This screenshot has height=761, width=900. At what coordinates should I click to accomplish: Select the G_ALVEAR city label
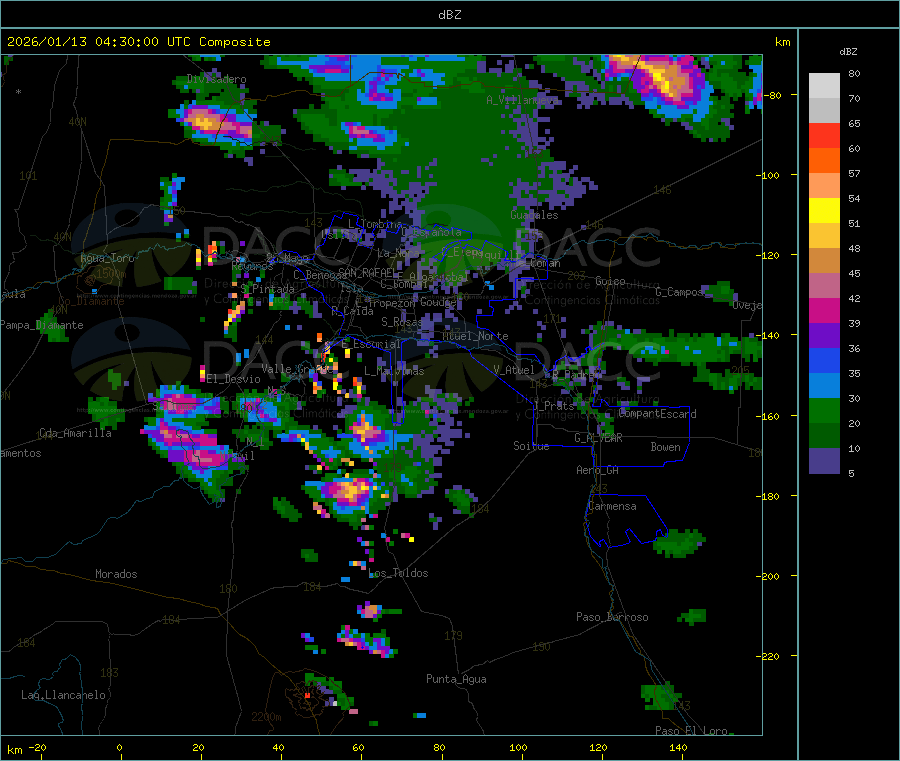tap(598, 438)
